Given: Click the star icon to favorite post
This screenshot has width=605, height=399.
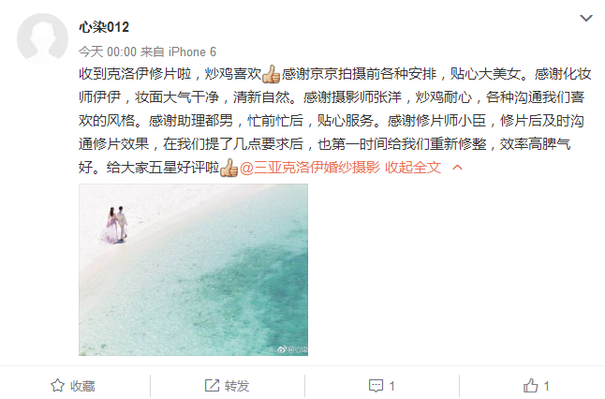Looking at the screenshot, I should 57,385.
